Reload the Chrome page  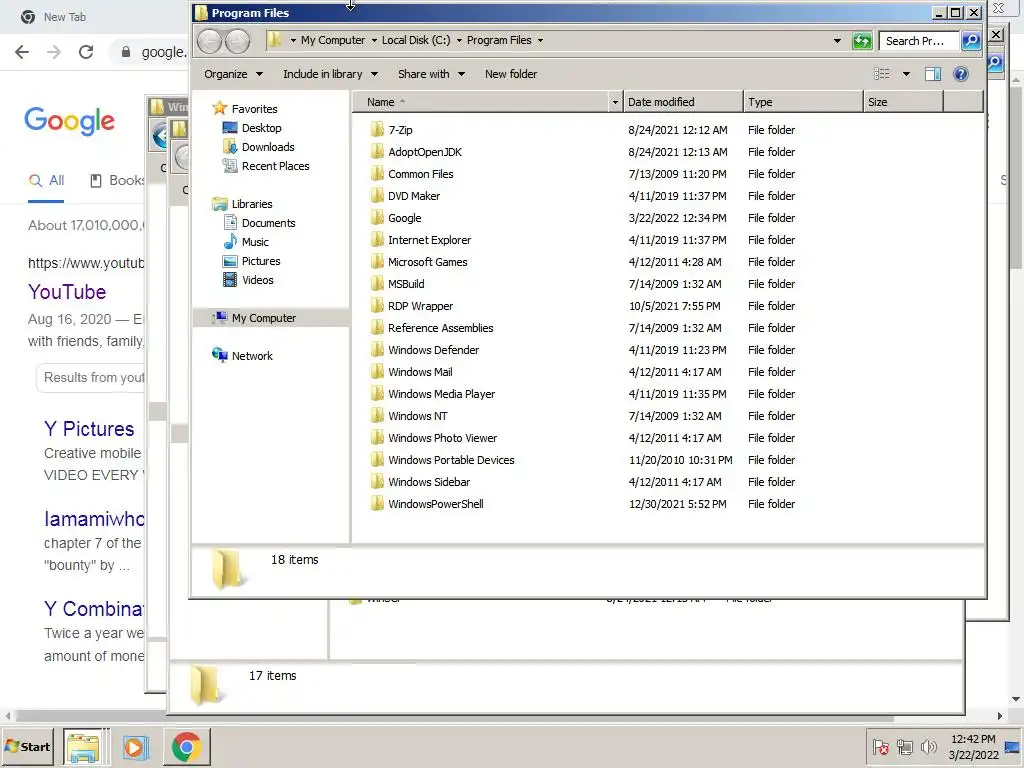86,52
